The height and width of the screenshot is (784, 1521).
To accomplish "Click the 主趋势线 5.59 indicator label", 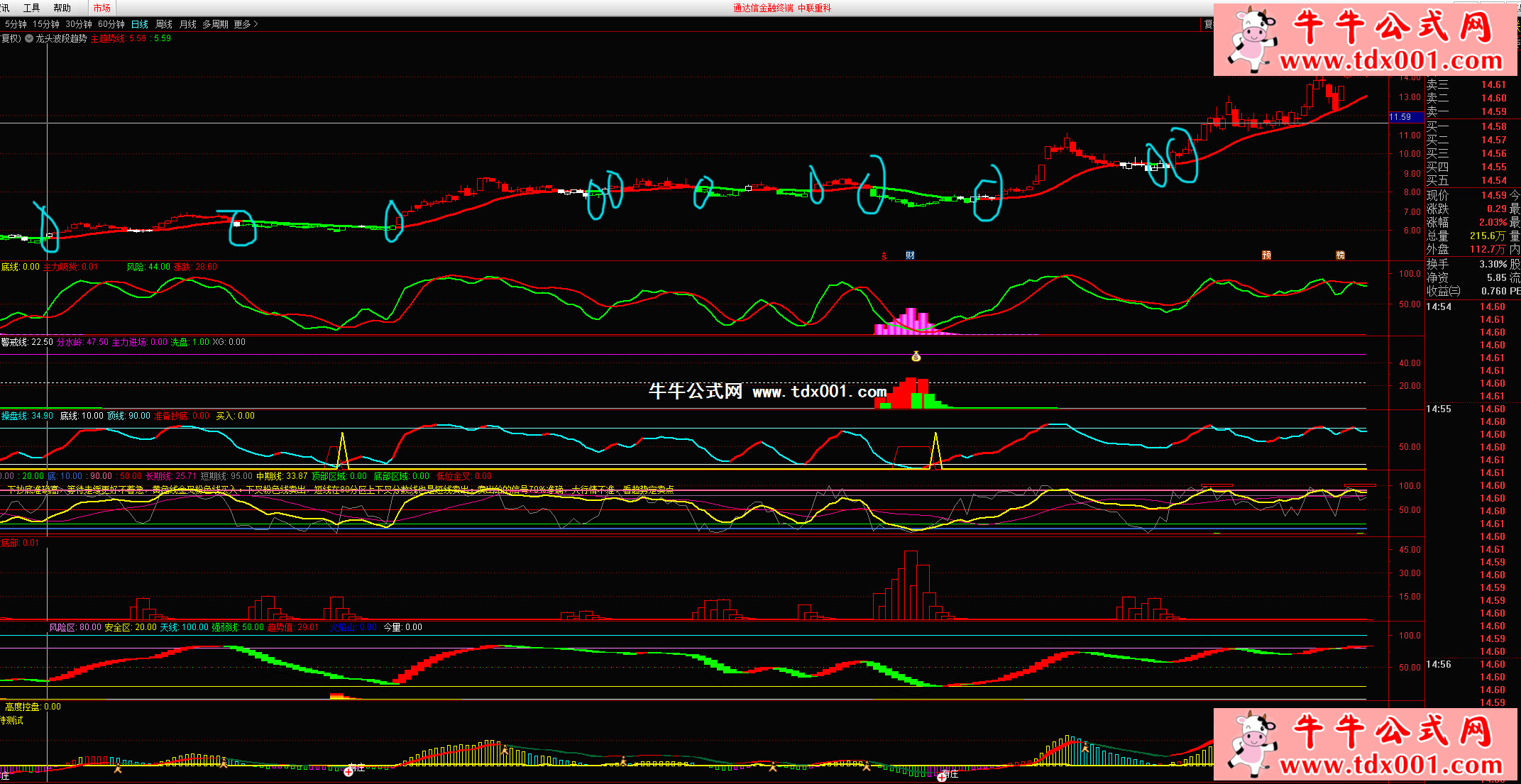I will pos(119,38).
